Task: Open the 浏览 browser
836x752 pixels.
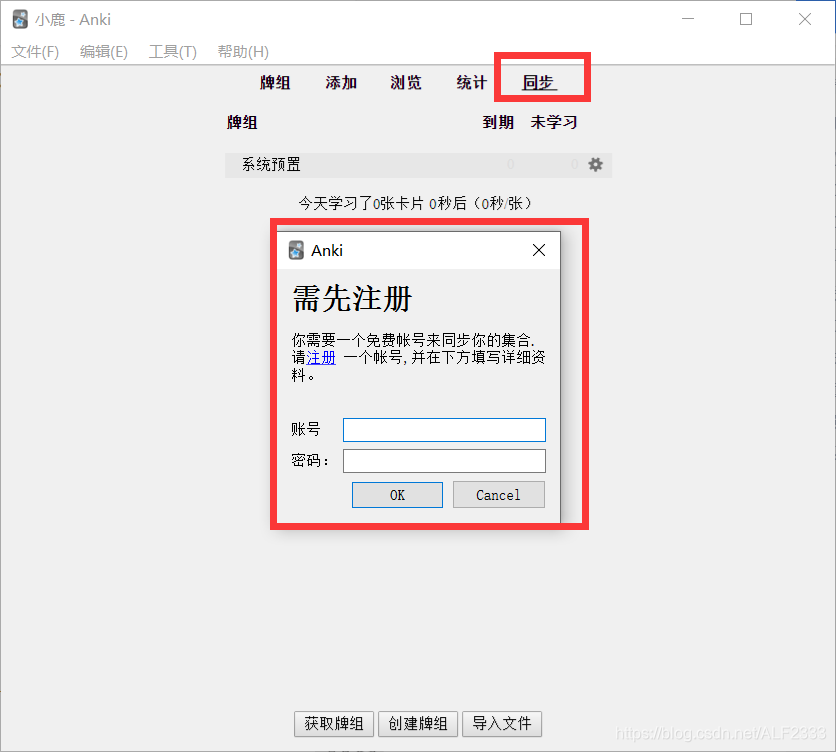Action: point(406,83)
